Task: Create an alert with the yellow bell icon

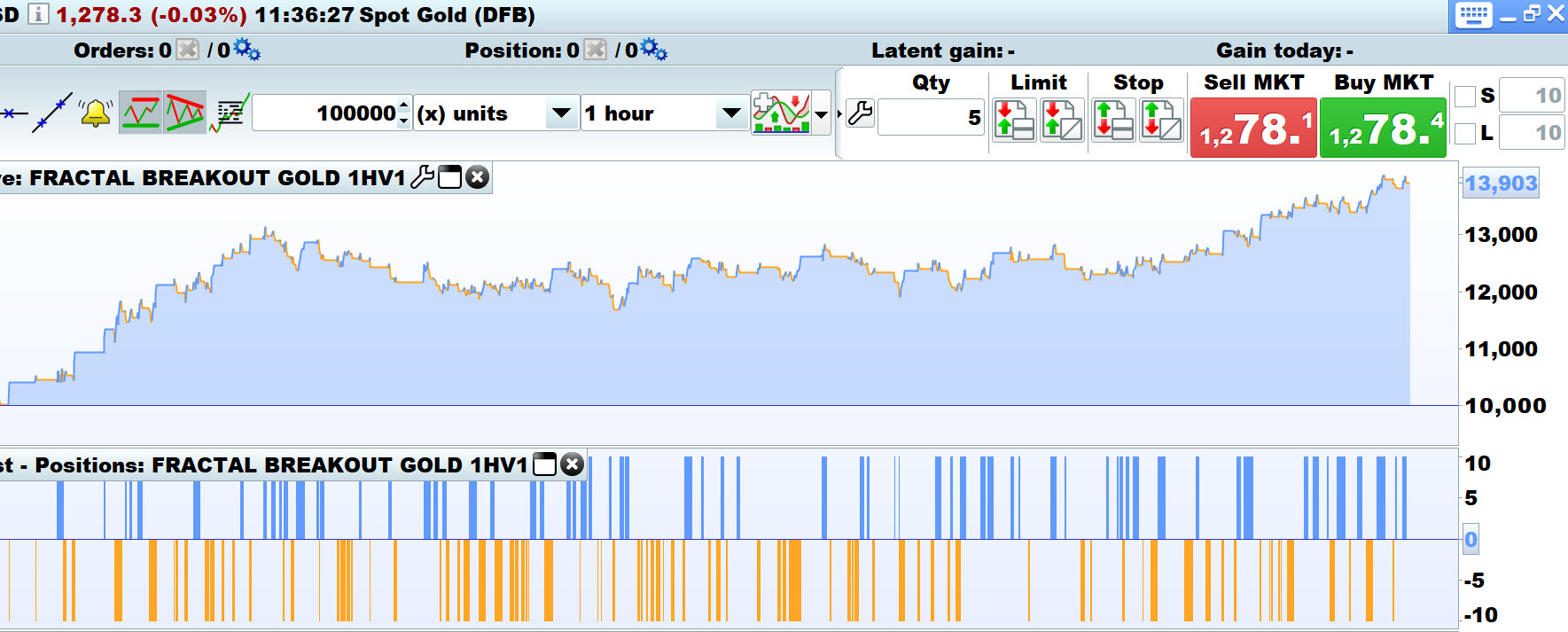Action: 96,113
